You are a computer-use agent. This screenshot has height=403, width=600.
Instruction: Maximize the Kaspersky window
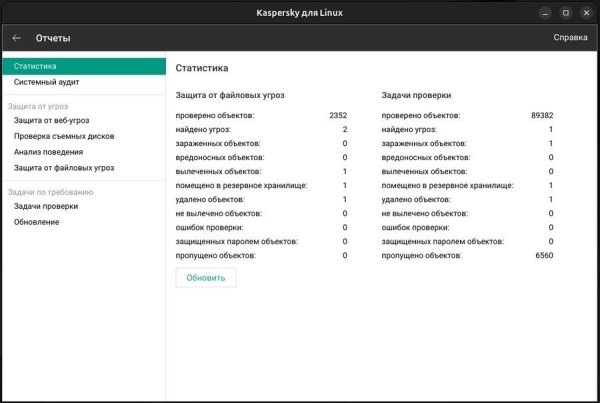point(566,13)
